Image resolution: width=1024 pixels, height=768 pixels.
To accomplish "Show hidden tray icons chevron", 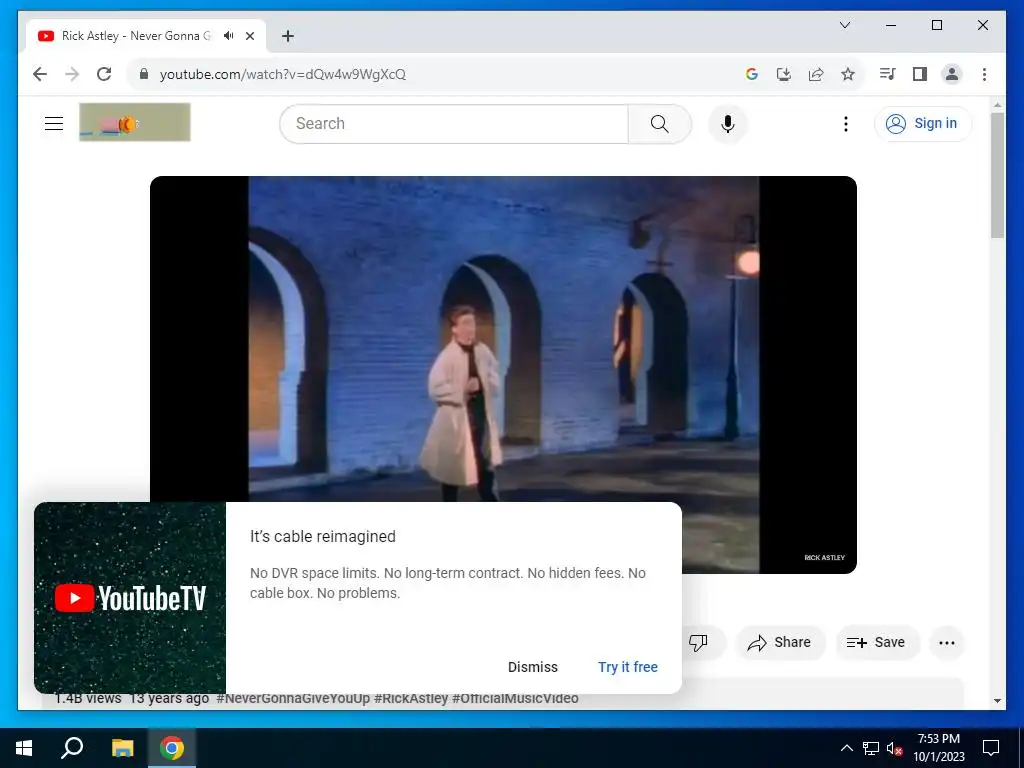I will click(x=846, y=748).
